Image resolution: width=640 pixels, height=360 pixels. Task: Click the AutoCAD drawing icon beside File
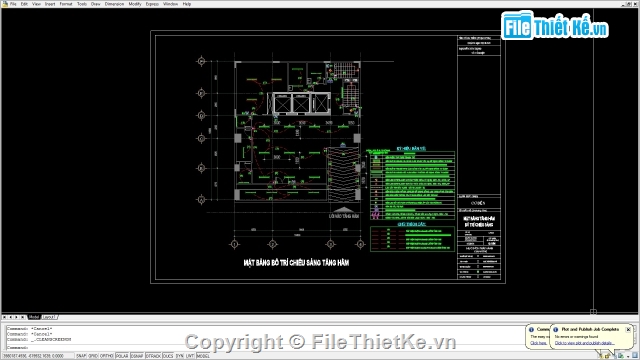pos(5,4)
